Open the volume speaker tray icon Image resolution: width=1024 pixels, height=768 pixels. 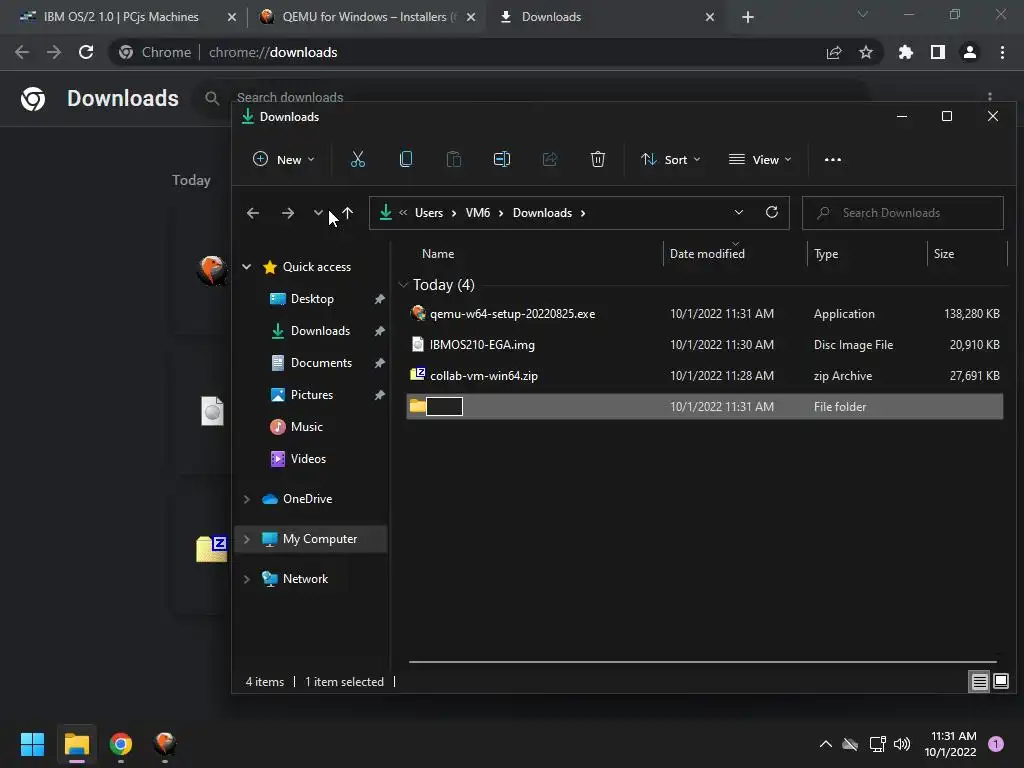click(x=902, y=744)
